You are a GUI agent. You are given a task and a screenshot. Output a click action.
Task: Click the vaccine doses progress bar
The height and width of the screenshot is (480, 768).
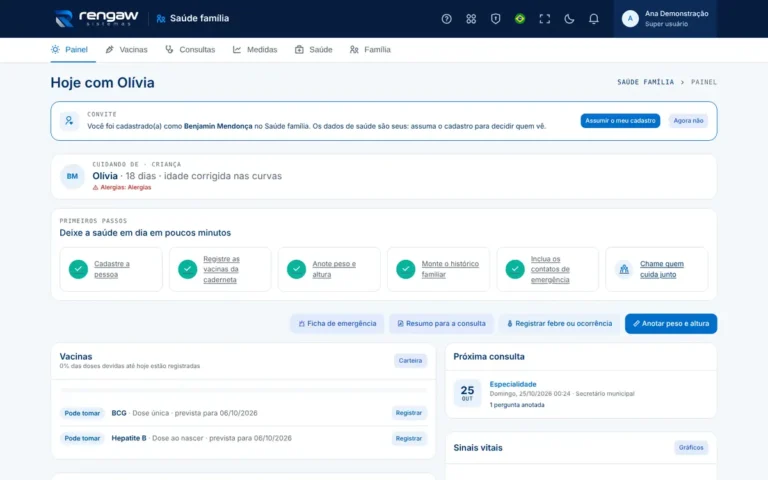(243, 390)
